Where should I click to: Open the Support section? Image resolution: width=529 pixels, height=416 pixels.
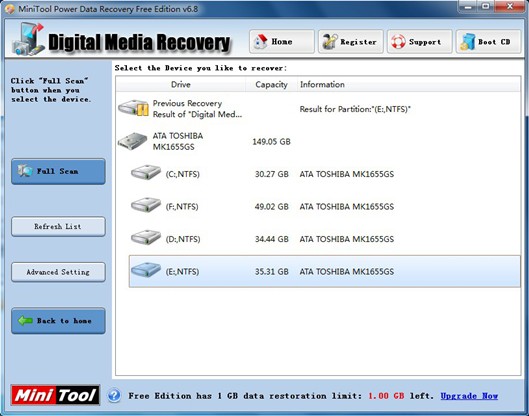pyautogui.click(x=419, y=41)
